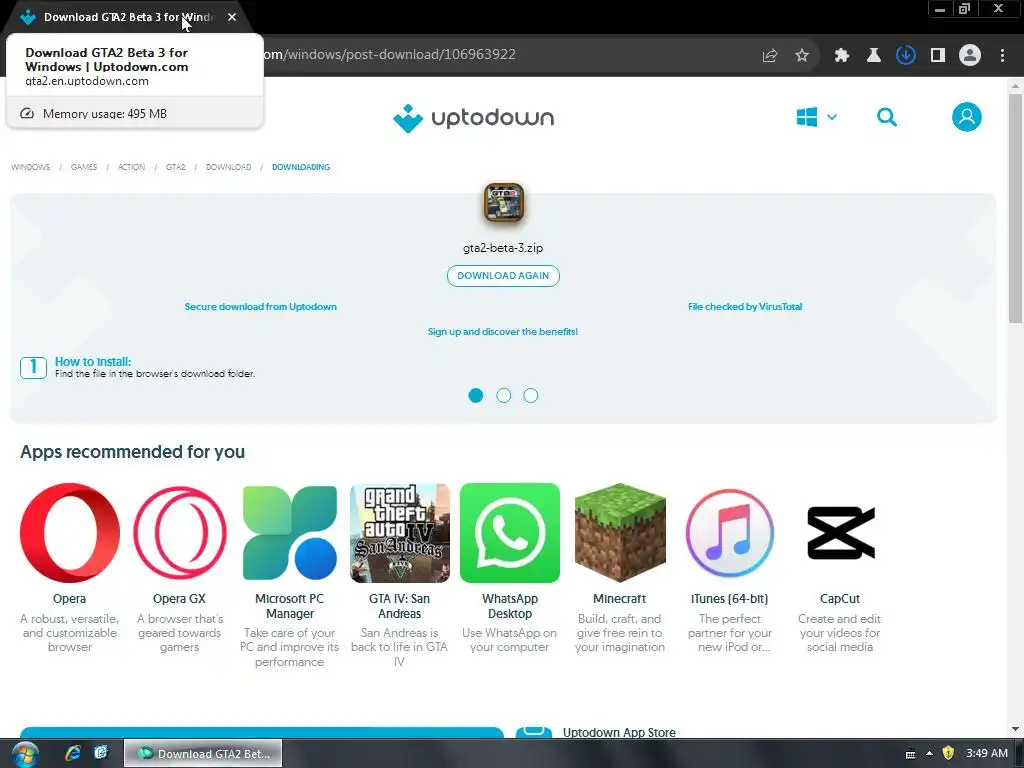Image resolution: width=1024 pixels, height=768 pixels.
Task: Open the Opera GX app icon
Action: tap(180, 533)
